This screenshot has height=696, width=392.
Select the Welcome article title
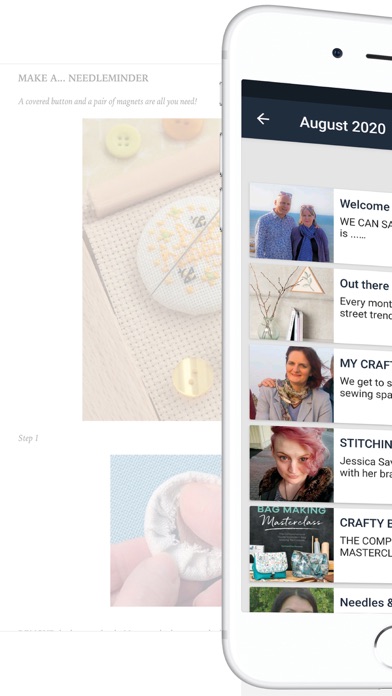[364, 205]
